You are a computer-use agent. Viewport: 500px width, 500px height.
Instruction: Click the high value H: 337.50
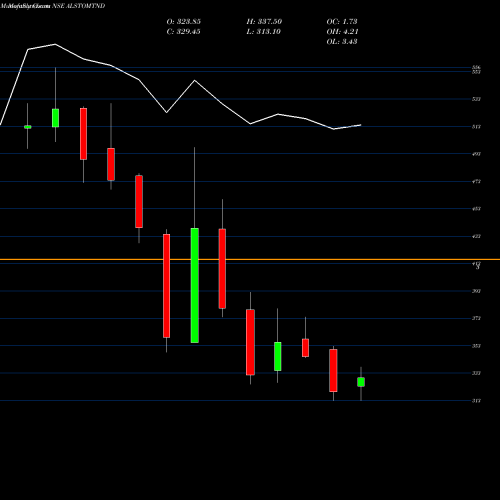coord(264,22)
